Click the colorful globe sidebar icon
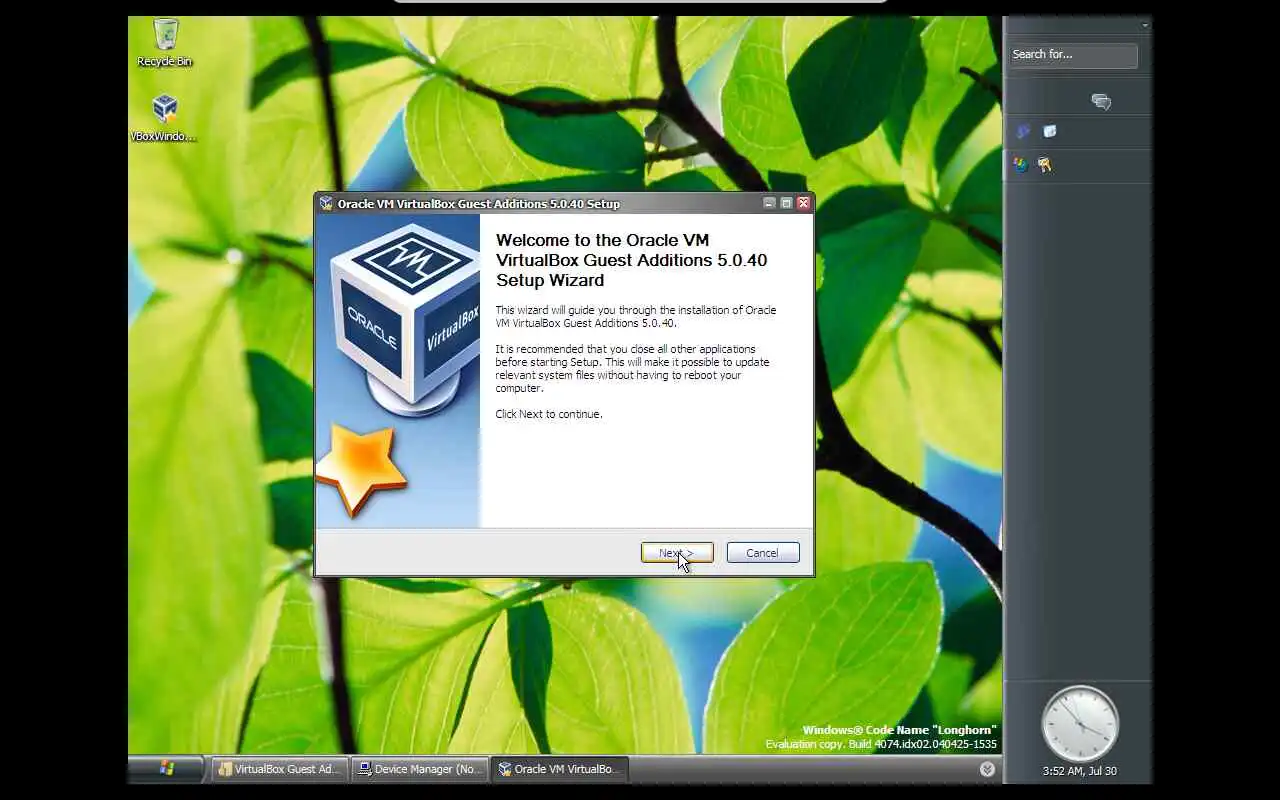Viewport: 1280px width, 800px height. [x=1020, y=165]
